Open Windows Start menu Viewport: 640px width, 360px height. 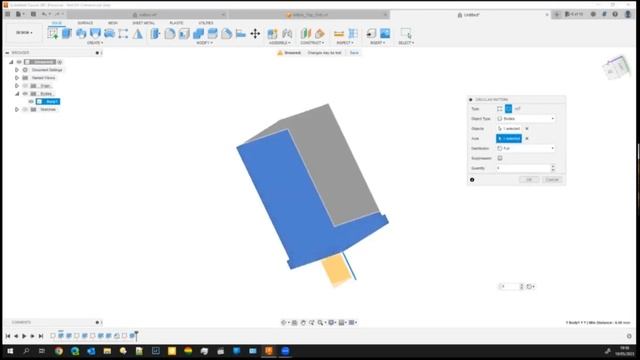10,351
